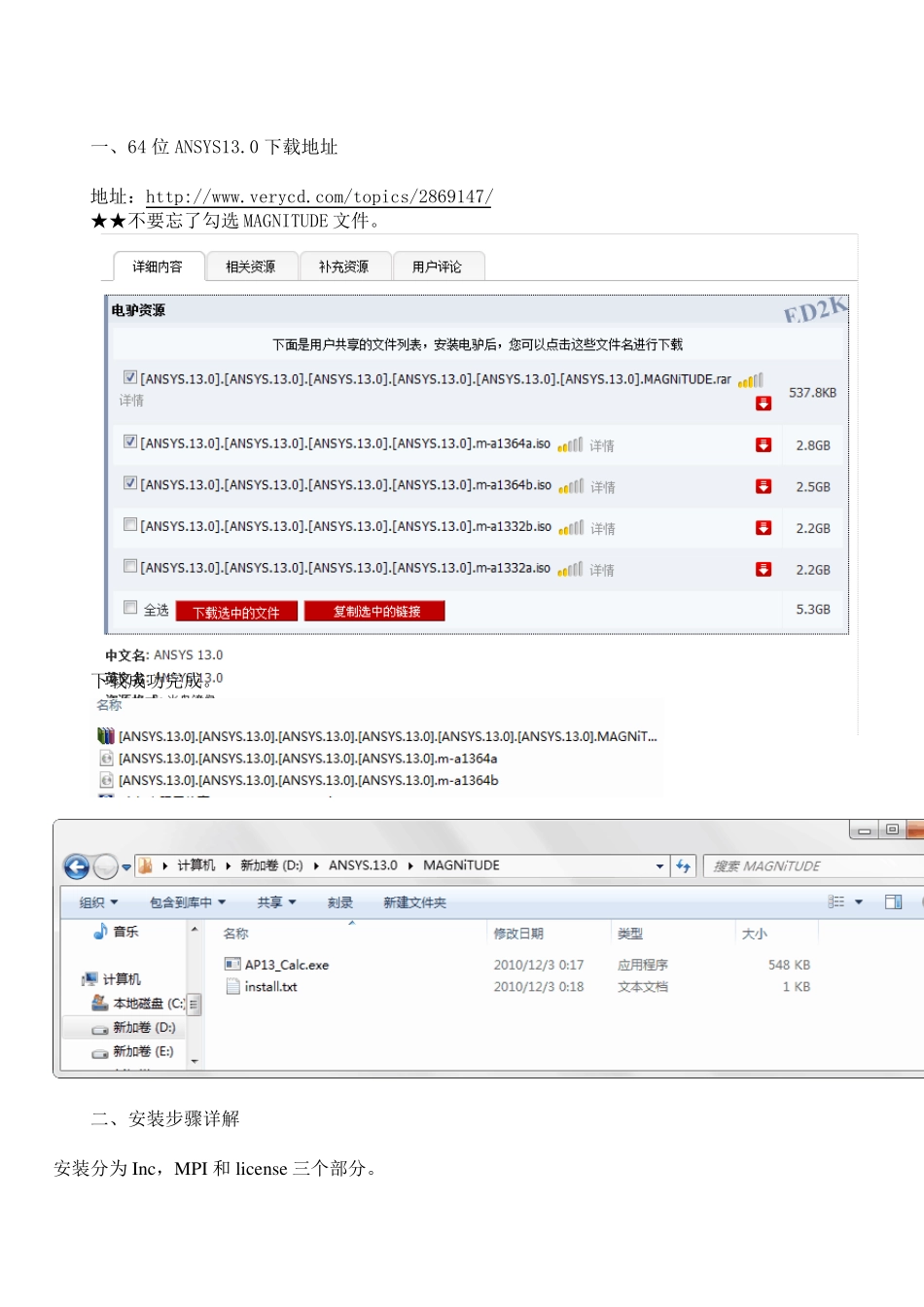Screen dimensions: 924x1307
Task: Click the red download icon for m-a1332b.iso
Action: [764, 528]
